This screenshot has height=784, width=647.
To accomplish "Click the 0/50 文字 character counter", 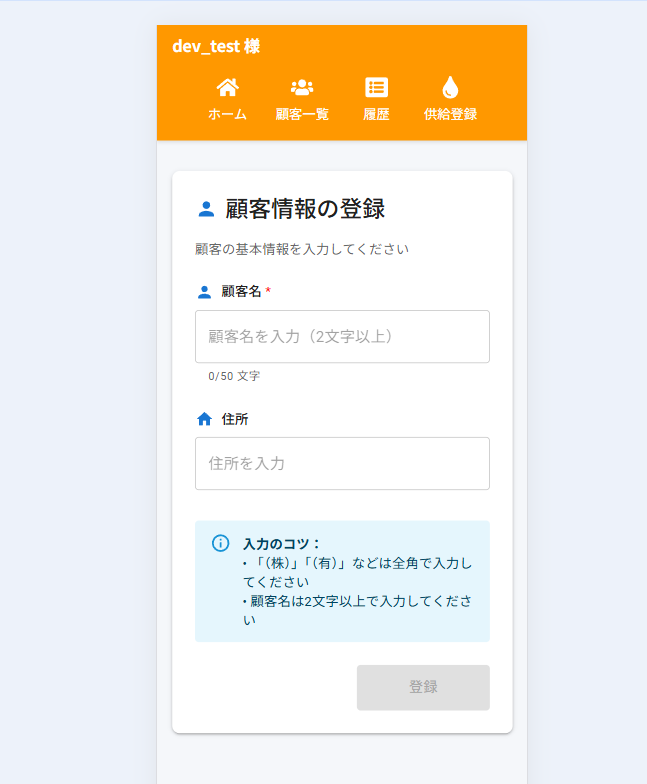I will coord(234,376).
